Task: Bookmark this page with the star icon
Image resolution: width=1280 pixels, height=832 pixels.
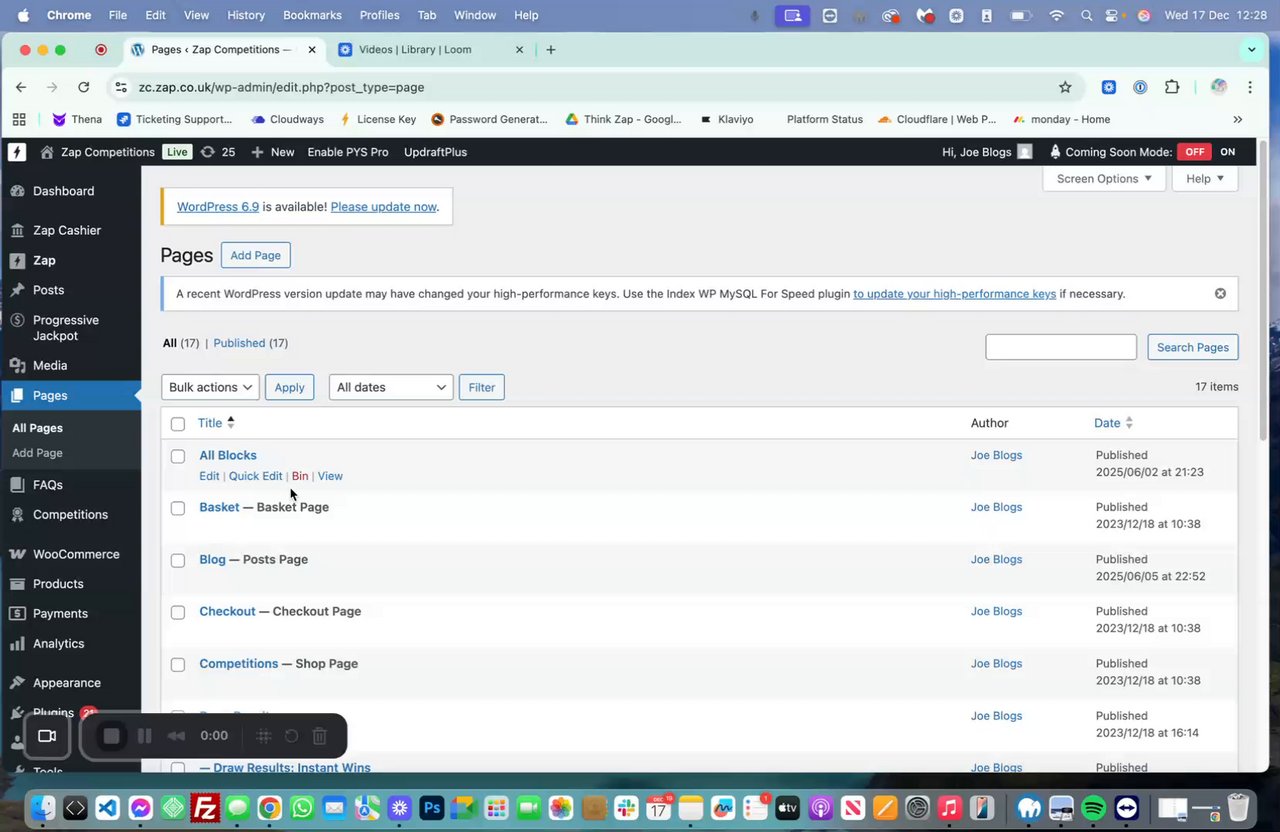Action: pos(1065,87)
